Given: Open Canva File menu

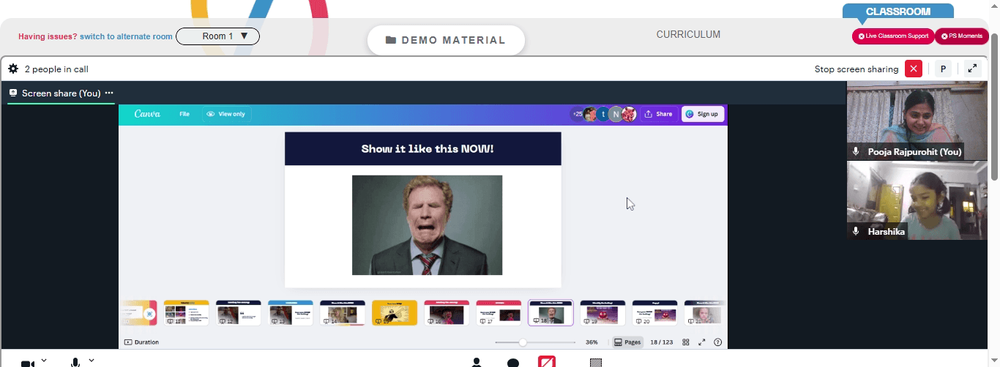Looking at the screenshot, I should tap(184, 114).
